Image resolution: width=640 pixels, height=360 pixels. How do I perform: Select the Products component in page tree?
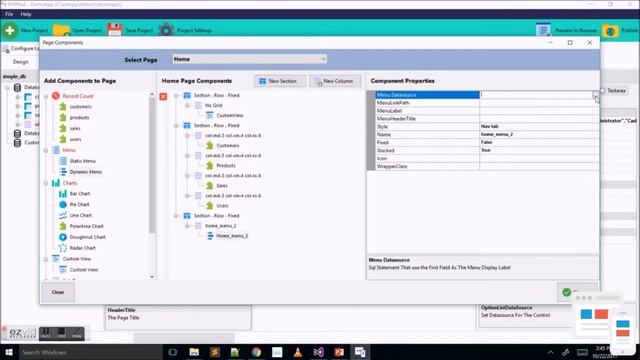tap(226, 165)
